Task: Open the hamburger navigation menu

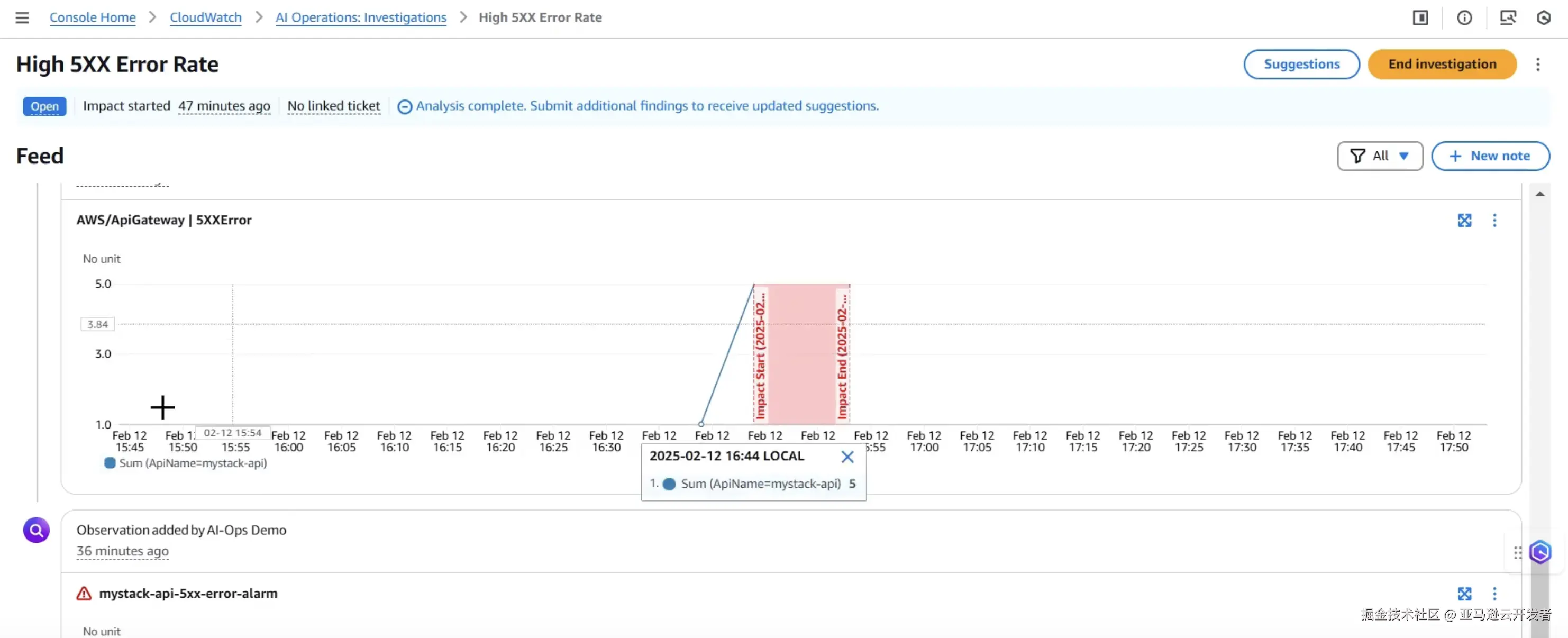Action: click(x=22, y=17)
